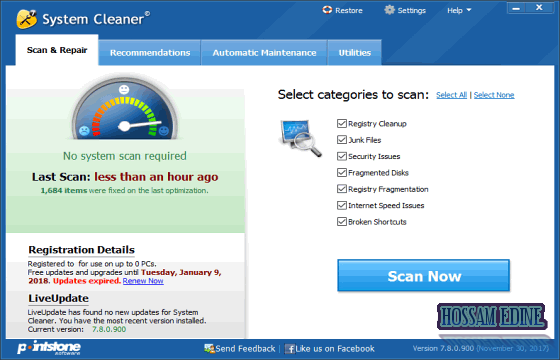
Task: Click the Restore lifebuoy icon
Action: pos(327,10)
